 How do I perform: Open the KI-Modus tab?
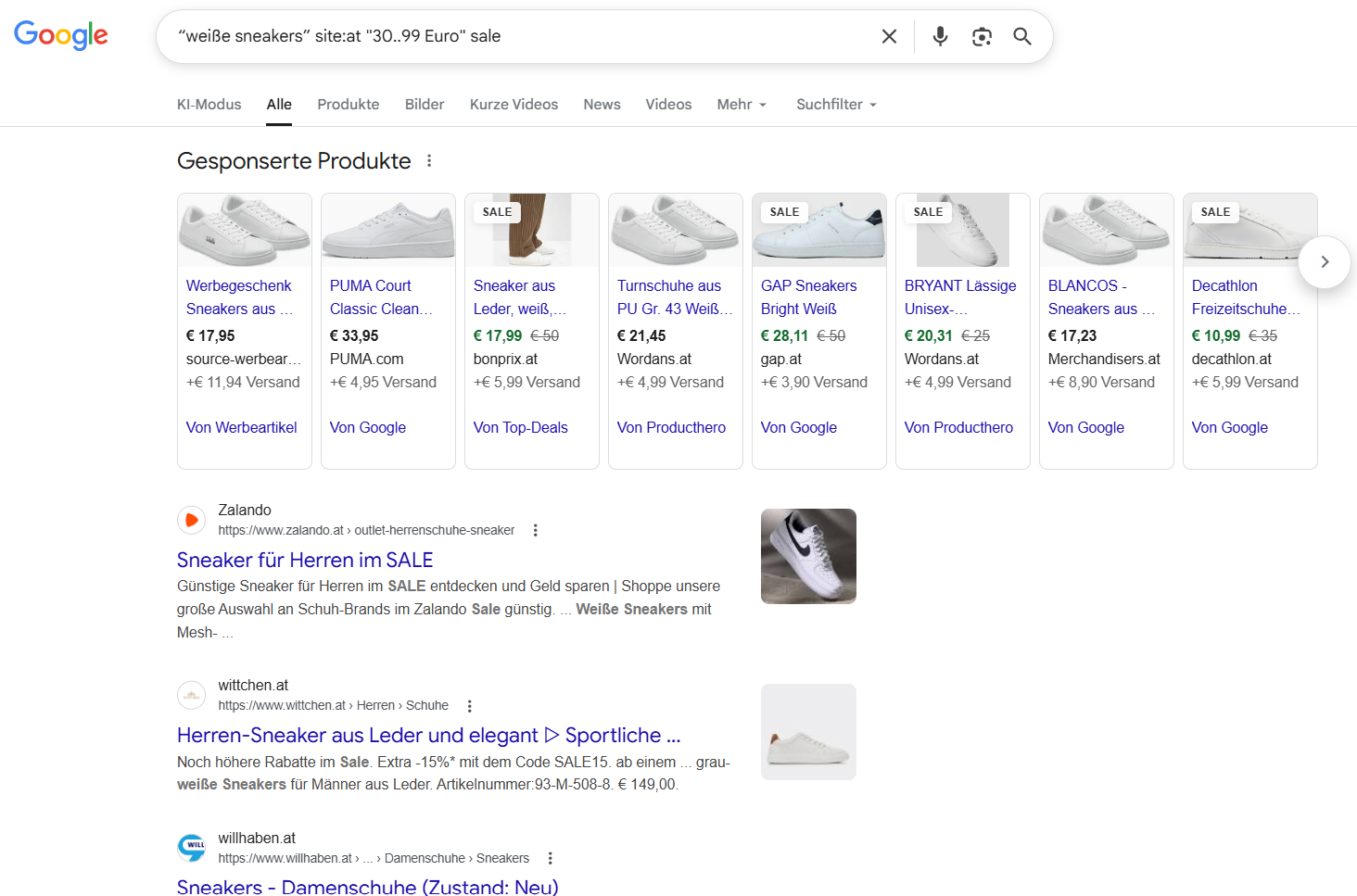pyautogui.click(x=209, y=104)
